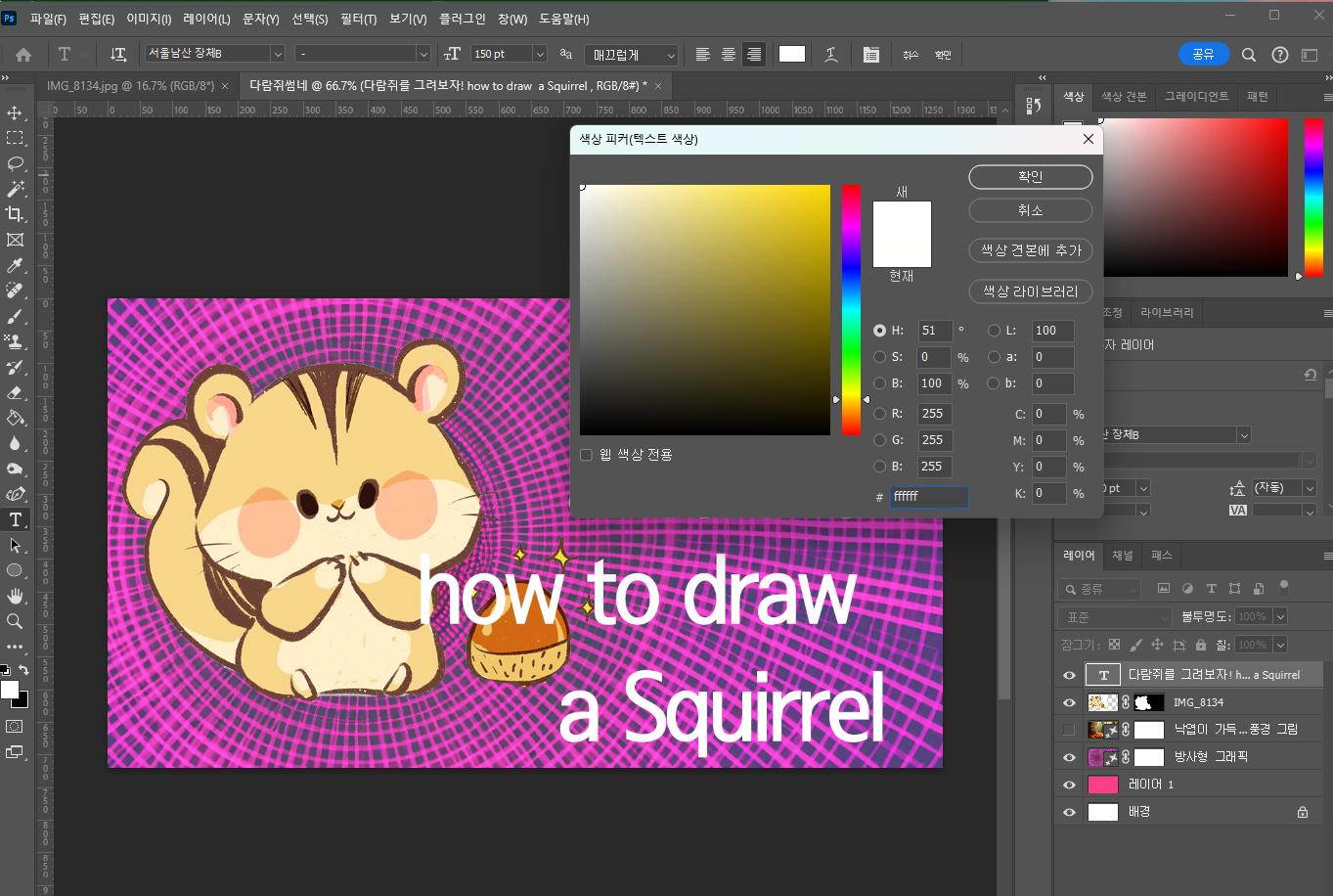This screenshot has width=1333, height=896.
Task: Select the Clone Stamp tool
Action: tap(15, 341)
